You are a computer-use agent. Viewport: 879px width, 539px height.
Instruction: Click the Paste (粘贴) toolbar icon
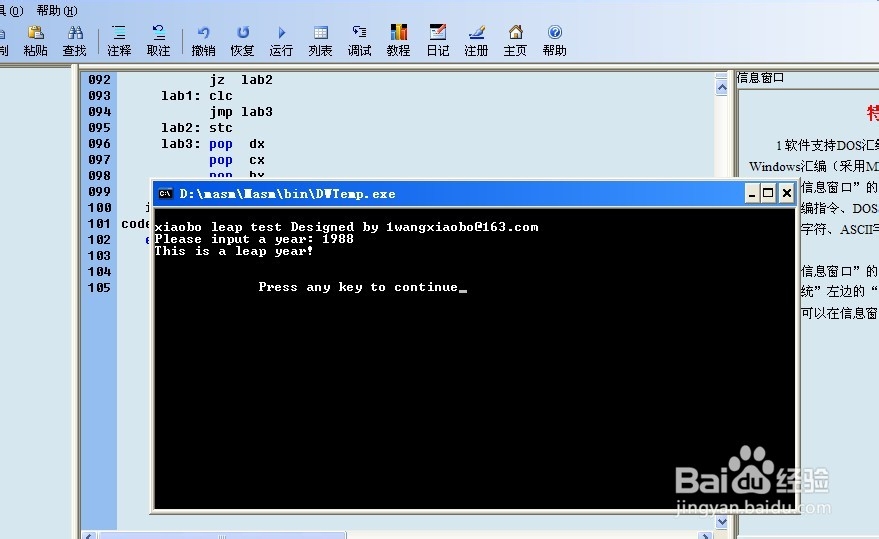(35, 41)
